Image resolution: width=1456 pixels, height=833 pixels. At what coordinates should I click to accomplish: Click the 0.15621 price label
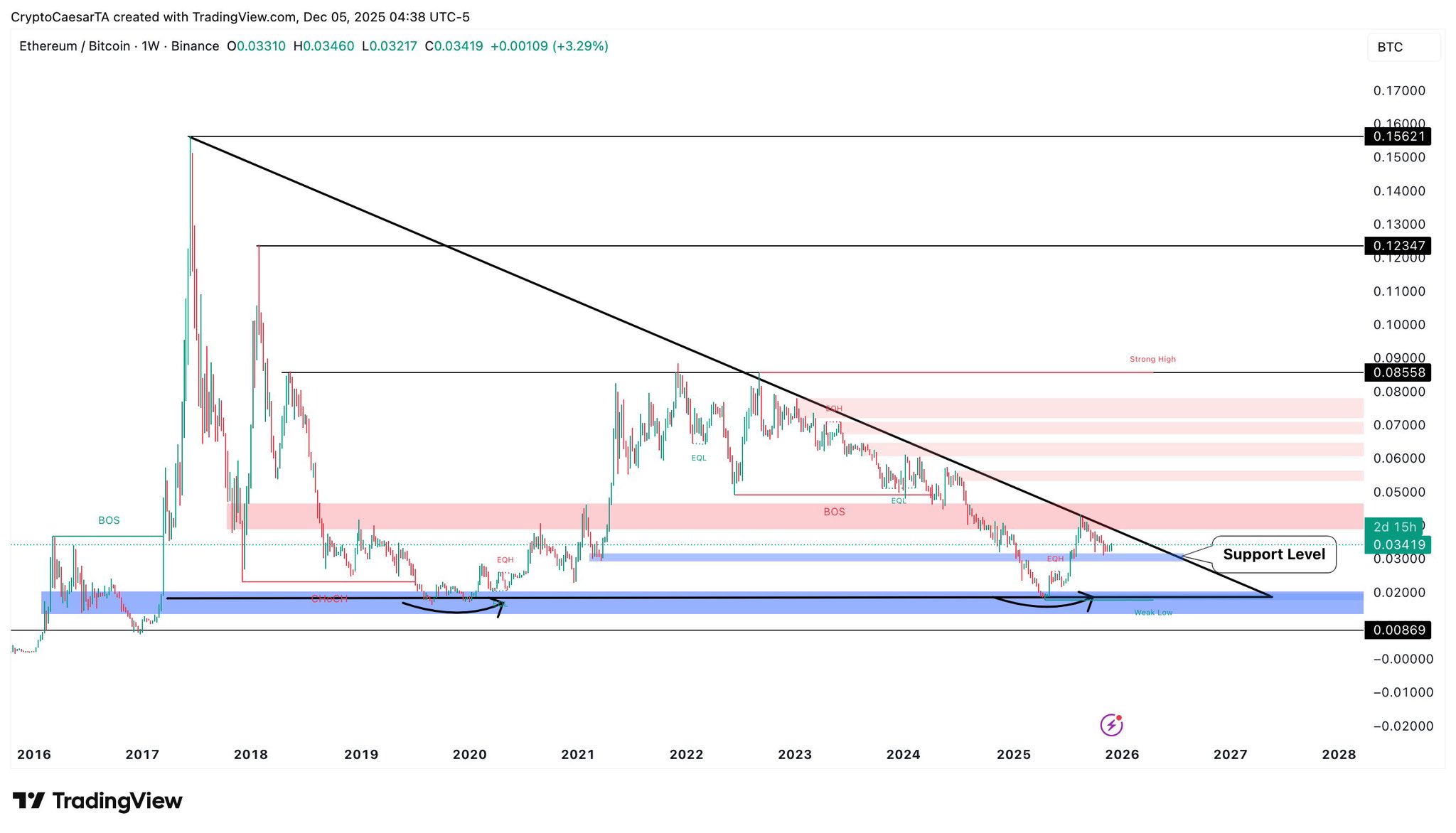pos(1398,136)
